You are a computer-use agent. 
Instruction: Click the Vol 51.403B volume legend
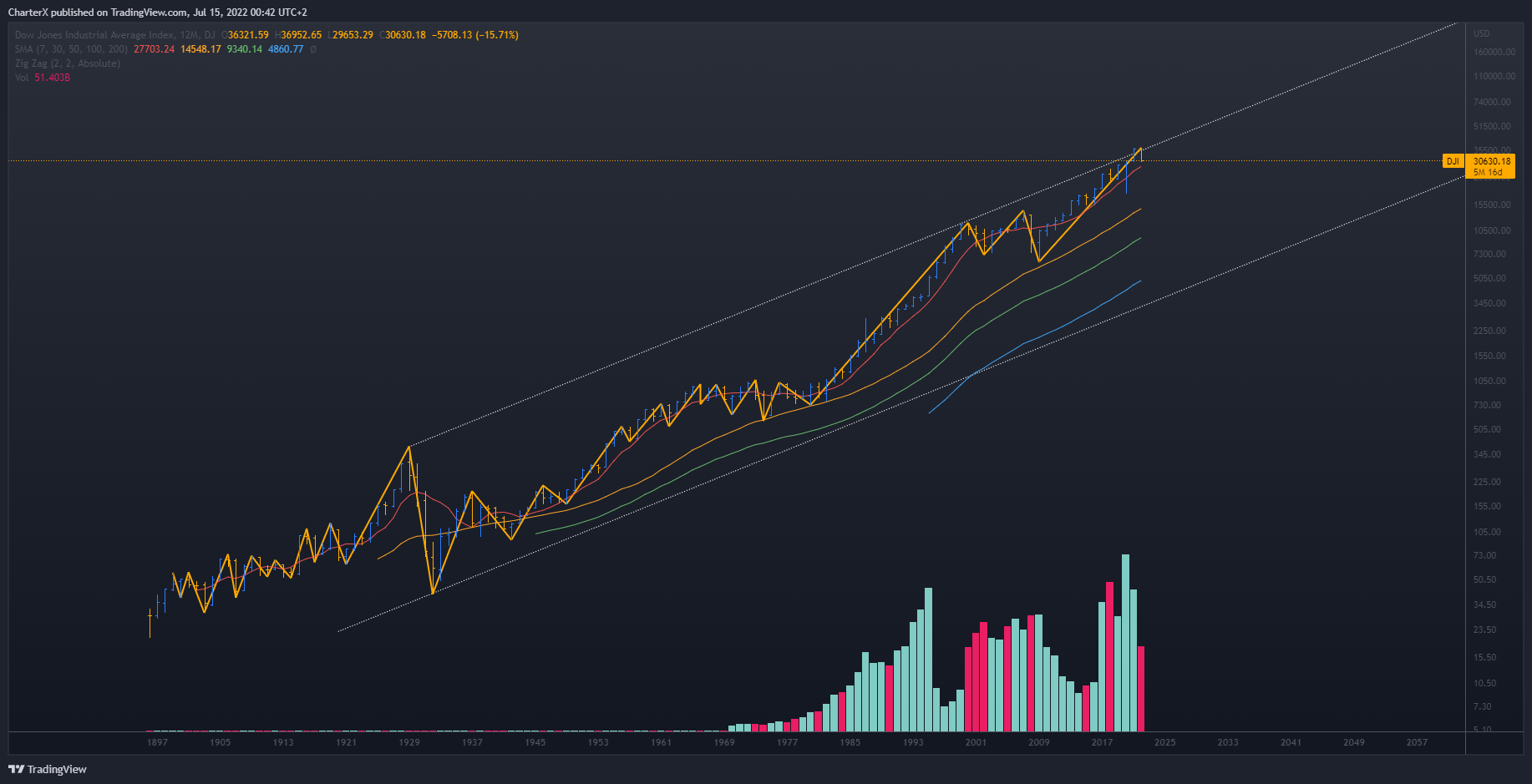pyautogui.click(x=43, y=78)
